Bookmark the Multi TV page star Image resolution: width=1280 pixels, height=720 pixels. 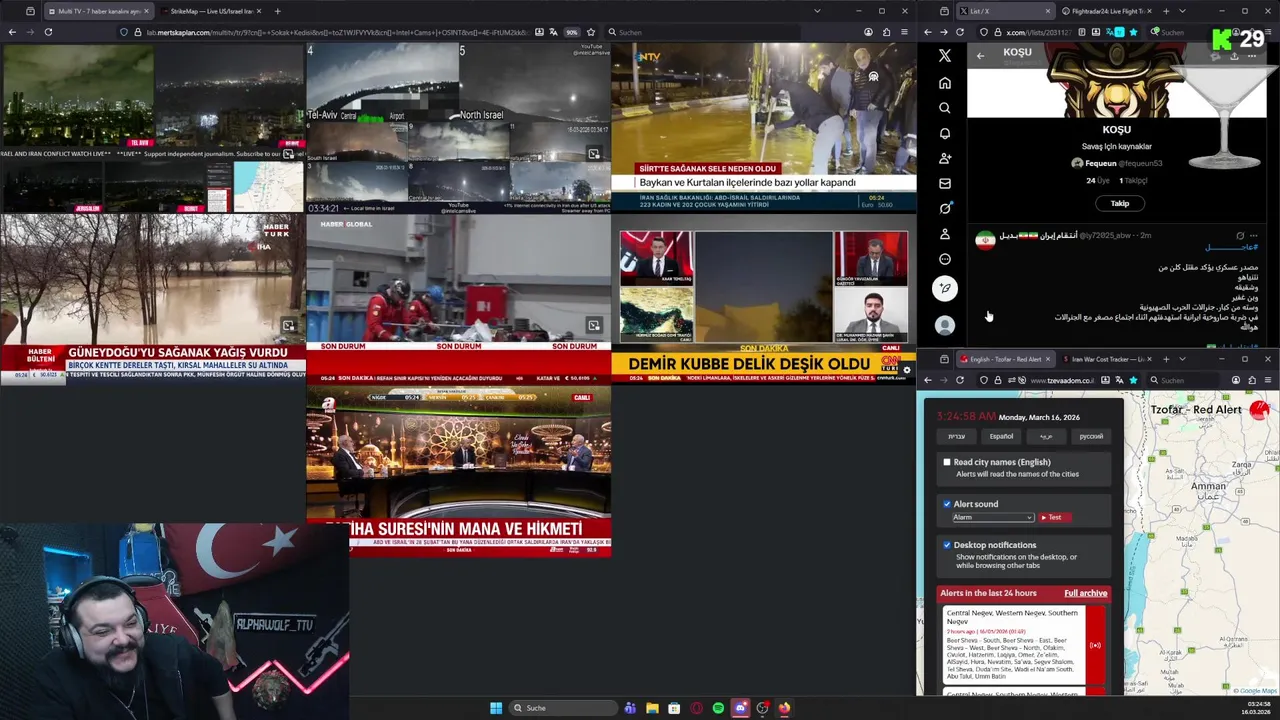[591, 32]
